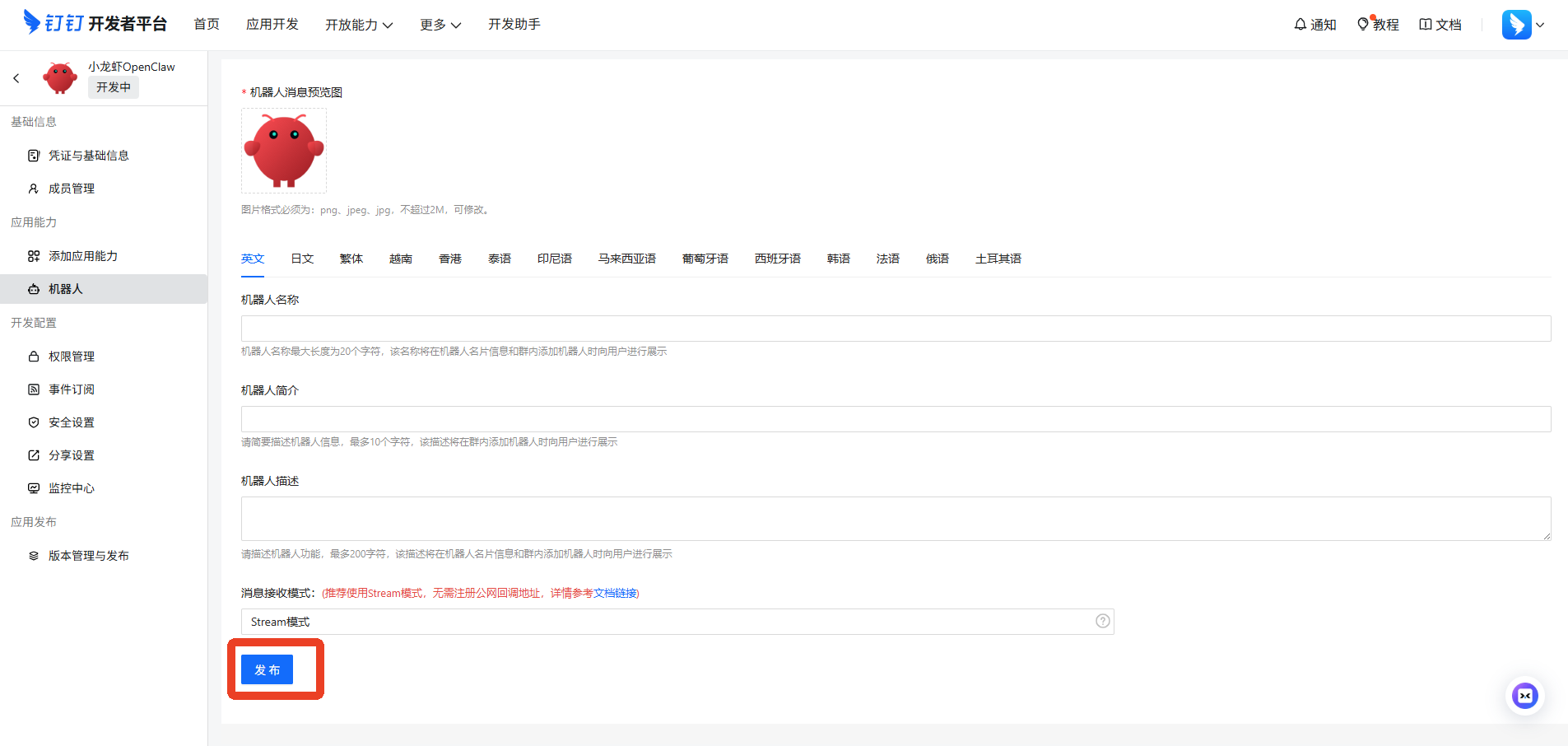Click the help icon in Stream mode field
Screen dimensions: 1568x746
pos(1102,621)
